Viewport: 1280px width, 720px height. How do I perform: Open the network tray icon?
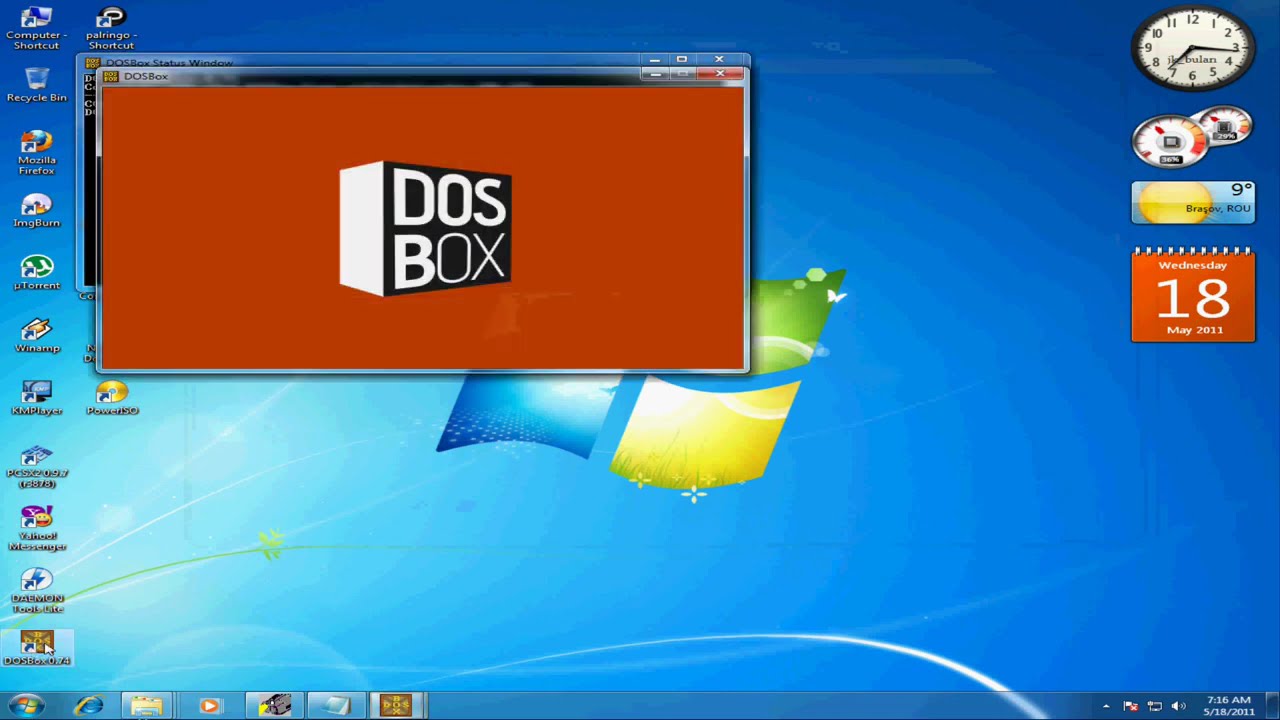pos(1155,707)
